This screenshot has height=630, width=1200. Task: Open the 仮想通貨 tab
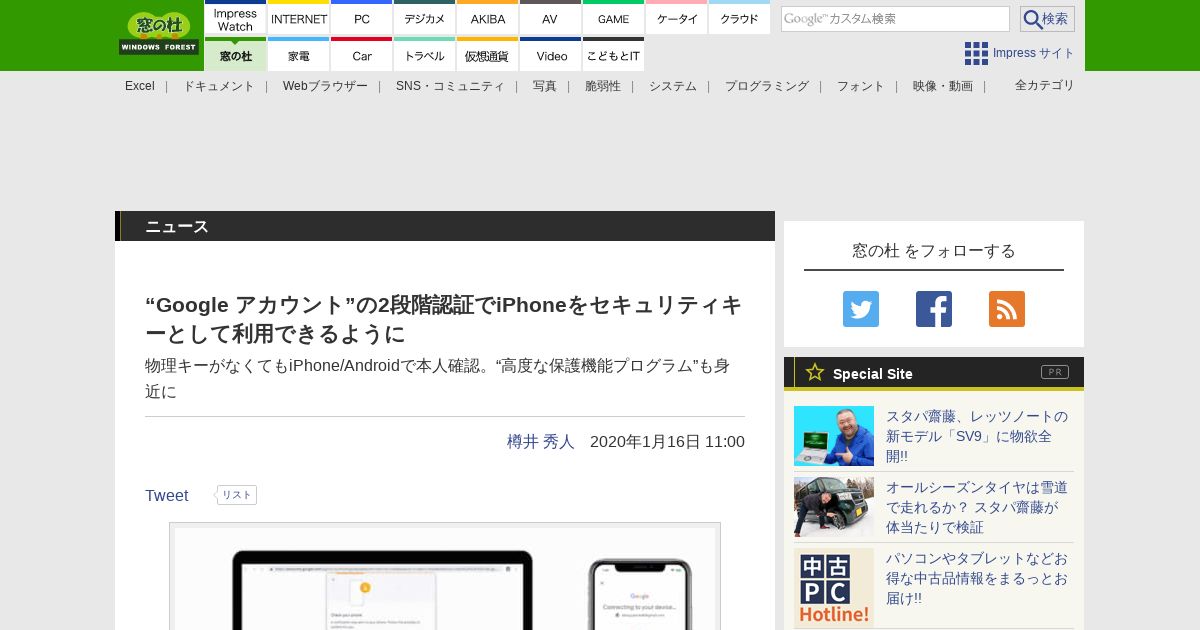(488, 55)
